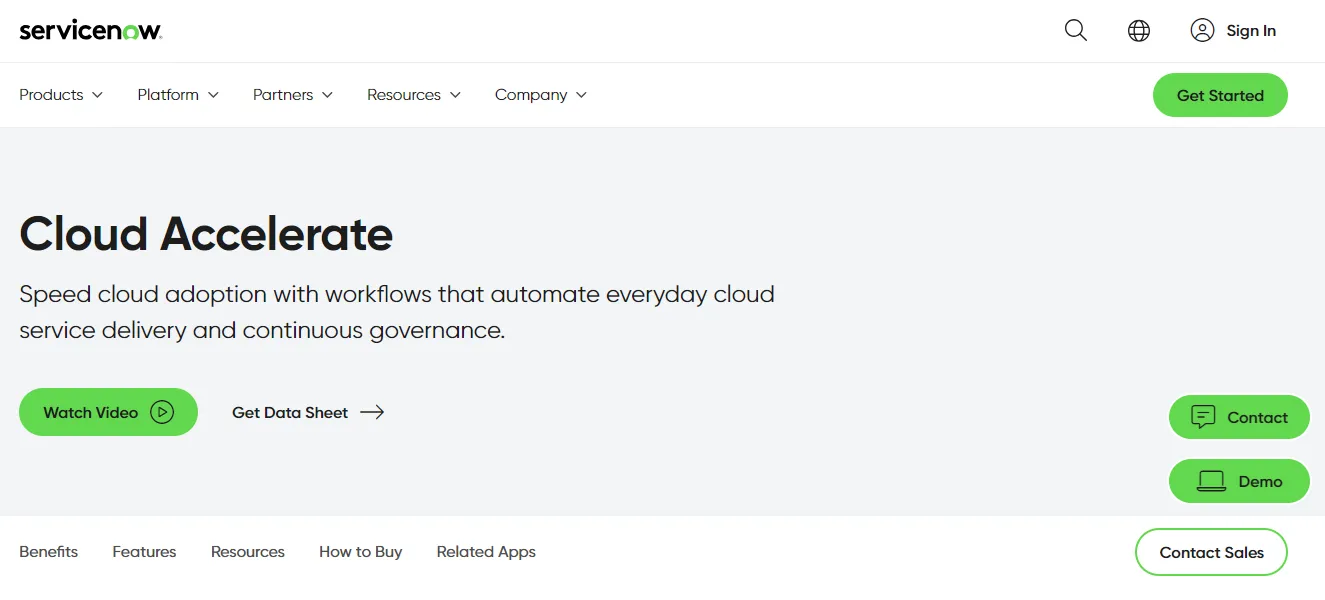
Task: Expand the Products menu
Action: (x=61, y=95)
